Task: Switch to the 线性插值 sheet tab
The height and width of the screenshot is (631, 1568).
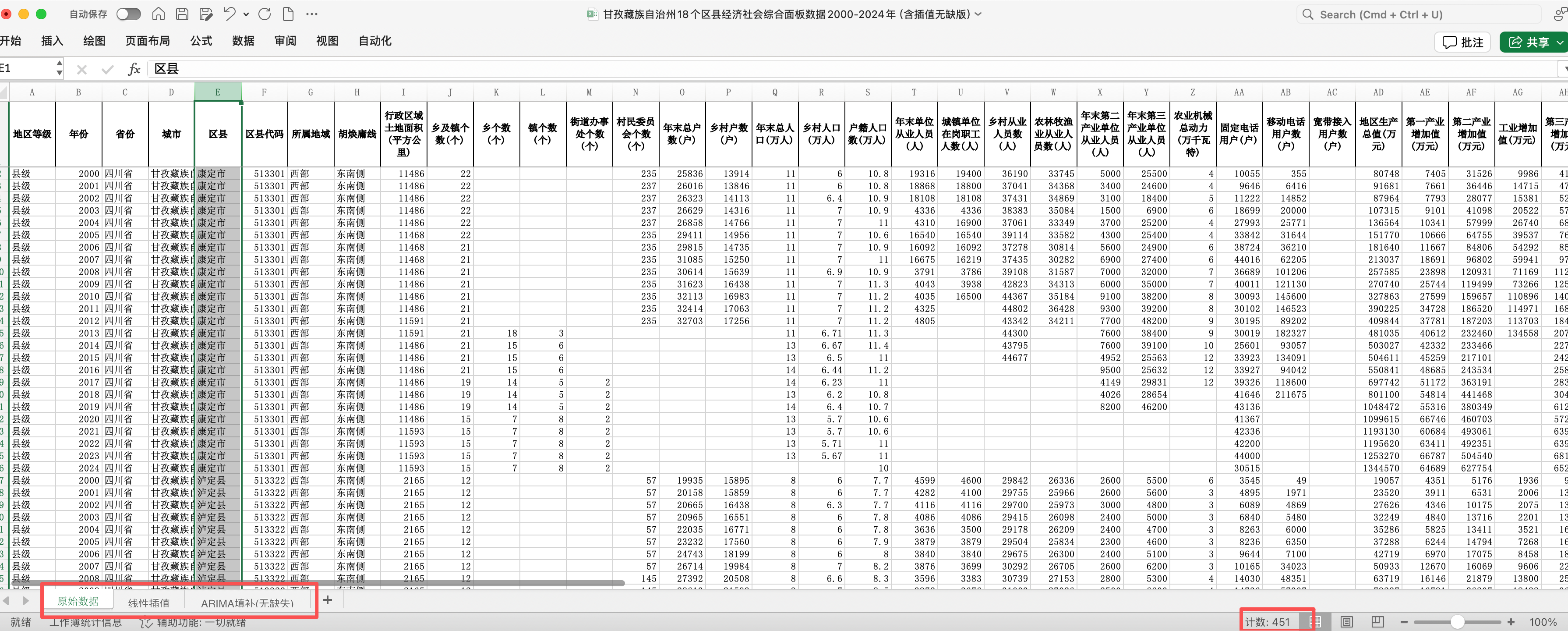Action: 148,603
